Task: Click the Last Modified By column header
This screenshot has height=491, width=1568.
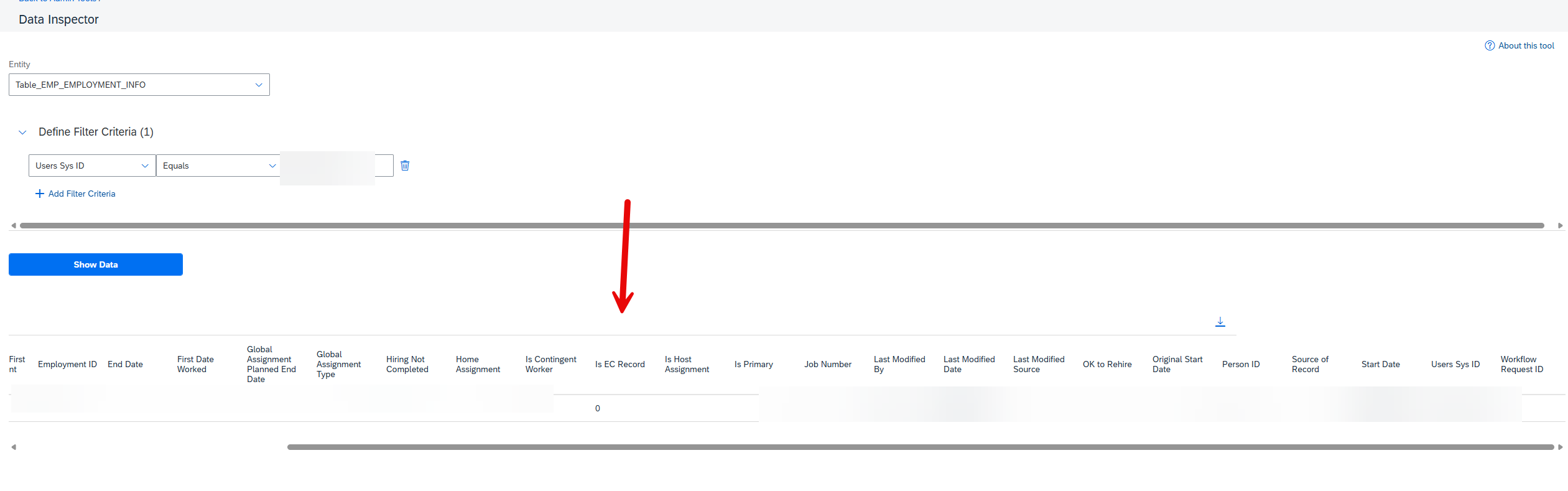Action: click(x=899, y=364)
